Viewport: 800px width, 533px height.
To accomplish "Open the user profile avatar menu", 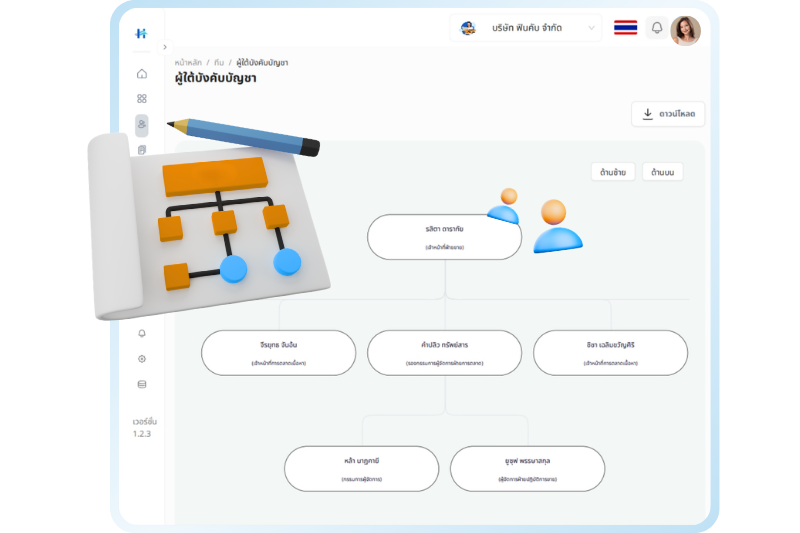I will [685, 30].
